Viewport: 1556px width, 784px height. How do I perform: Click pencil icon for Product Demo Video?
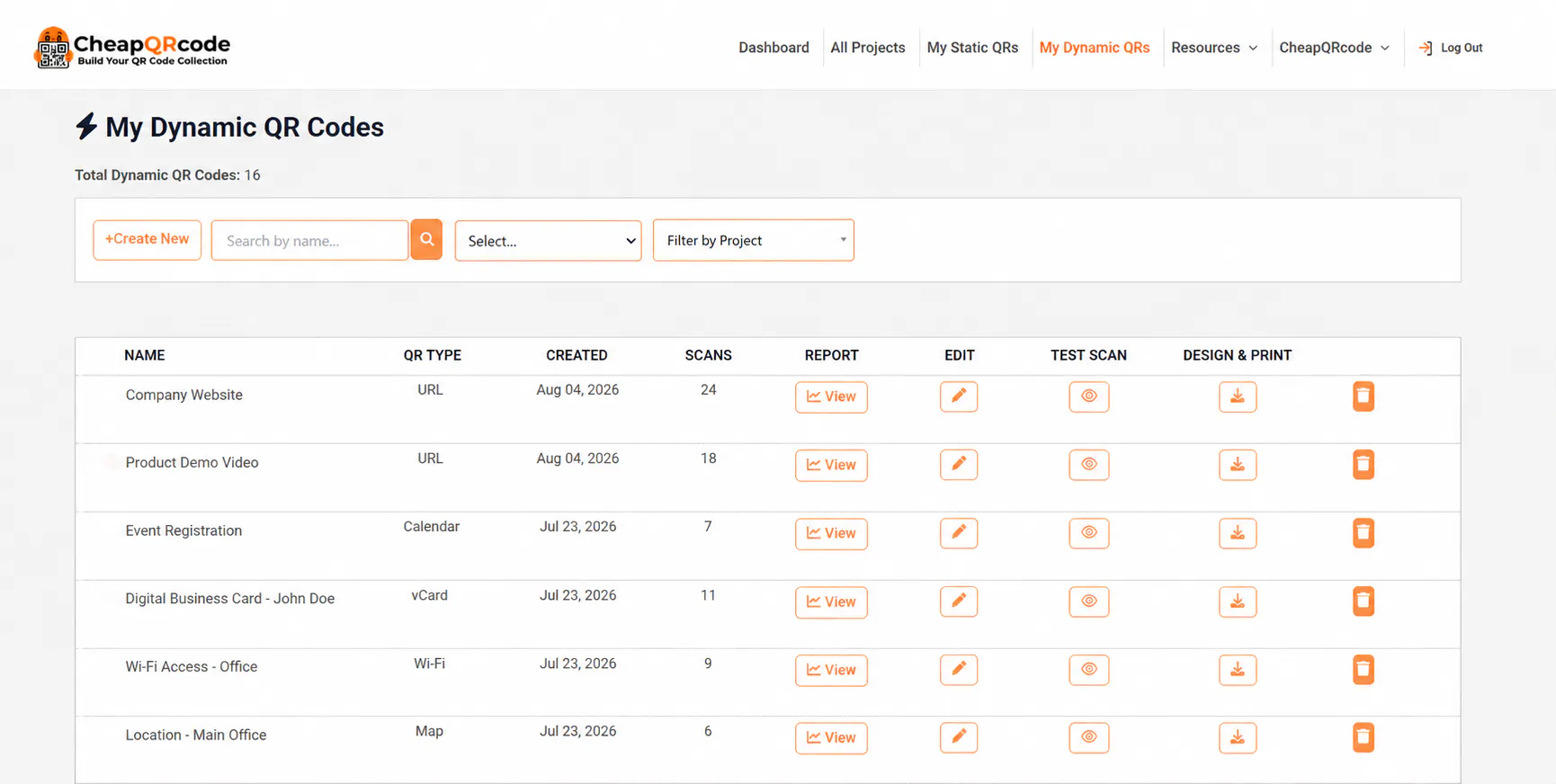[959, 465]
